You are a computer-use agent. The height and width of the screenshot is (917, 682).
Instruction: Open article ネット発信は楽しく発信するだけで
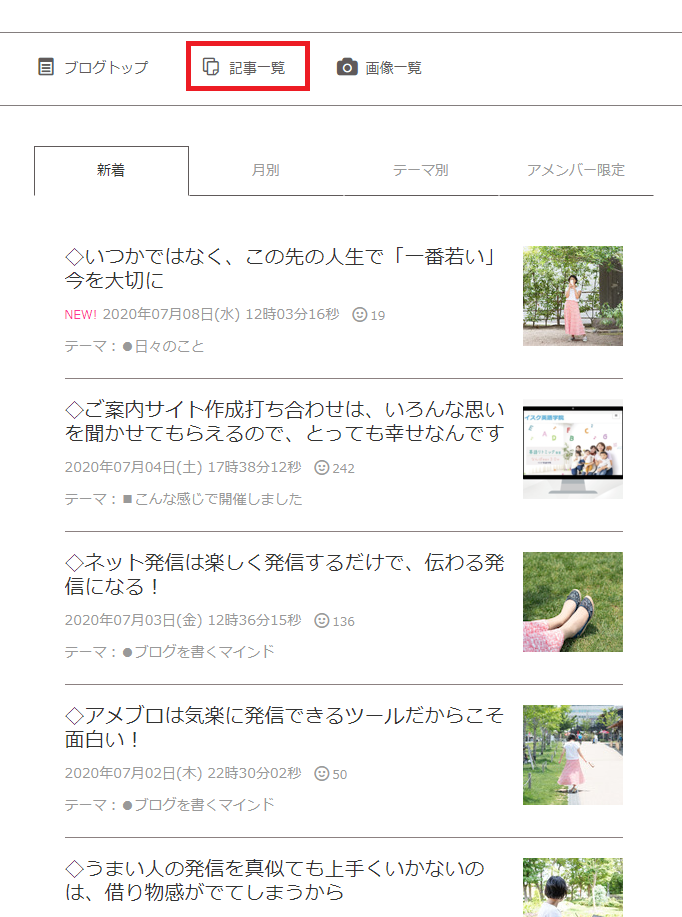(x=285, y=574)
